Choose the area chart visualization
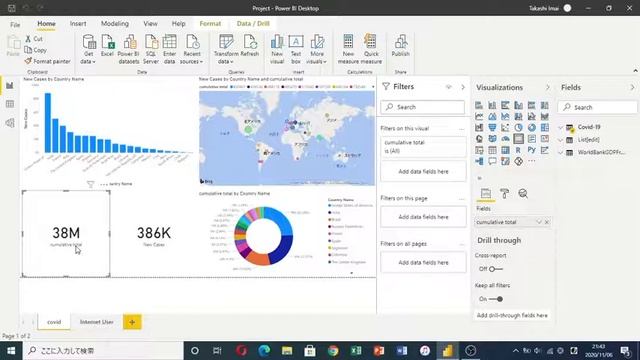Viewport: 640px width, 360px height. 492,116
